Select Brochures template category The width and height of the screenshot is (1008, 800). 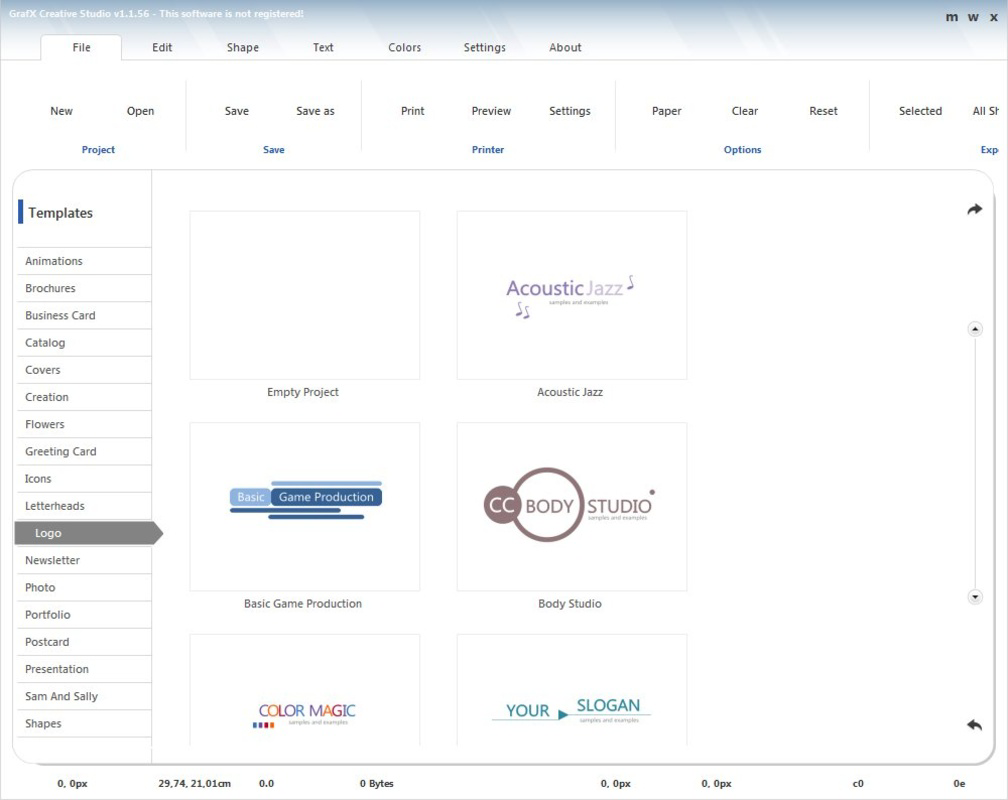point(84,288)
